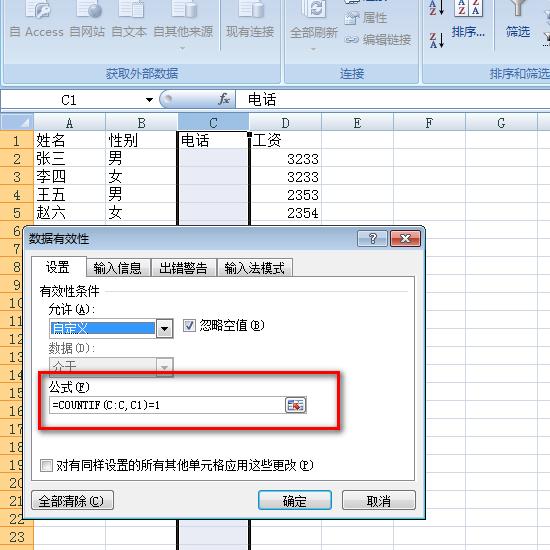
Task: Click the fx insert function icon
Action: click(x=223, y=100)
